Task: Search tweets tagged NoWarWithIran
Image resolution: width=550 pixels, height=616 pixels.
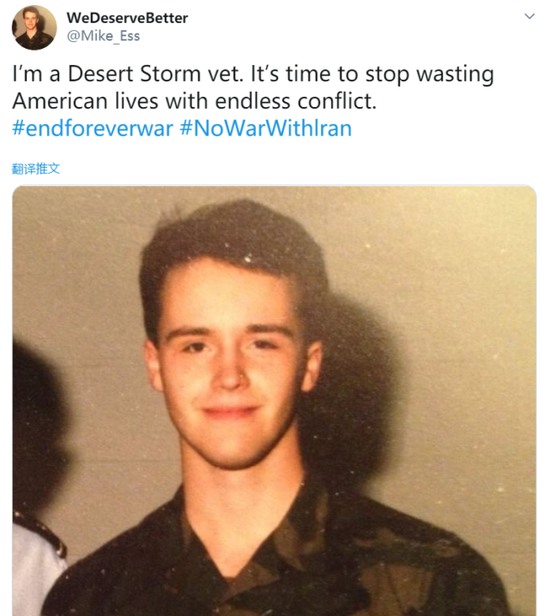Action: [x=266, y=128]
